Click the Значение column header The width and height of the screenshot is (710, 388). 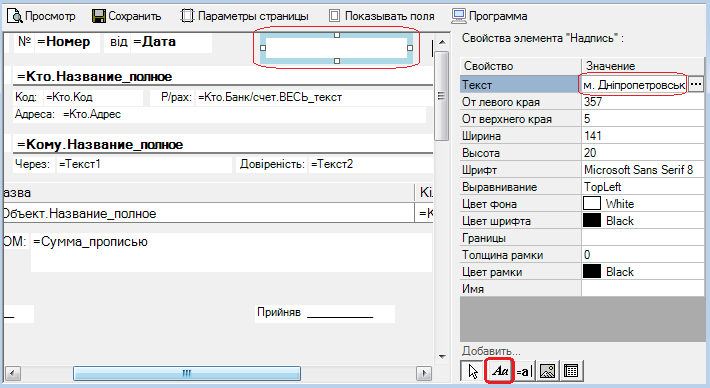tap(643, 66)
